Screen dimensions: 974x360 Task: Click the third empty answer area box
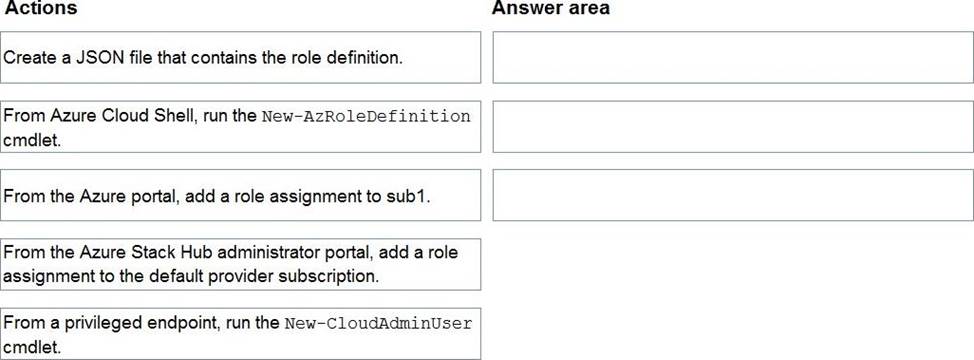733,196
